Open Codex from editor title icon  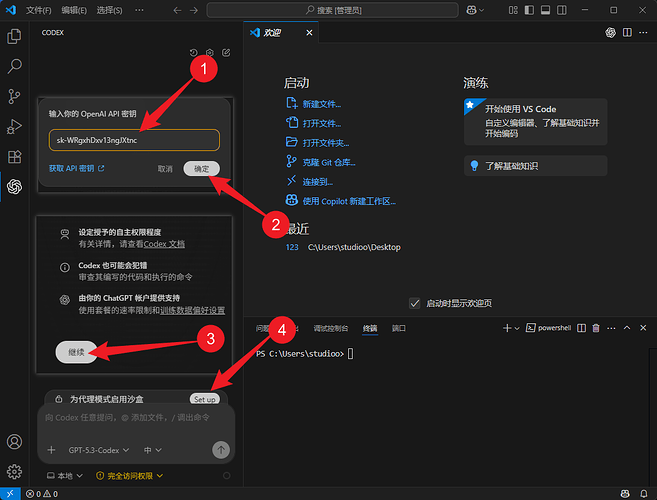tap(610, 32)
